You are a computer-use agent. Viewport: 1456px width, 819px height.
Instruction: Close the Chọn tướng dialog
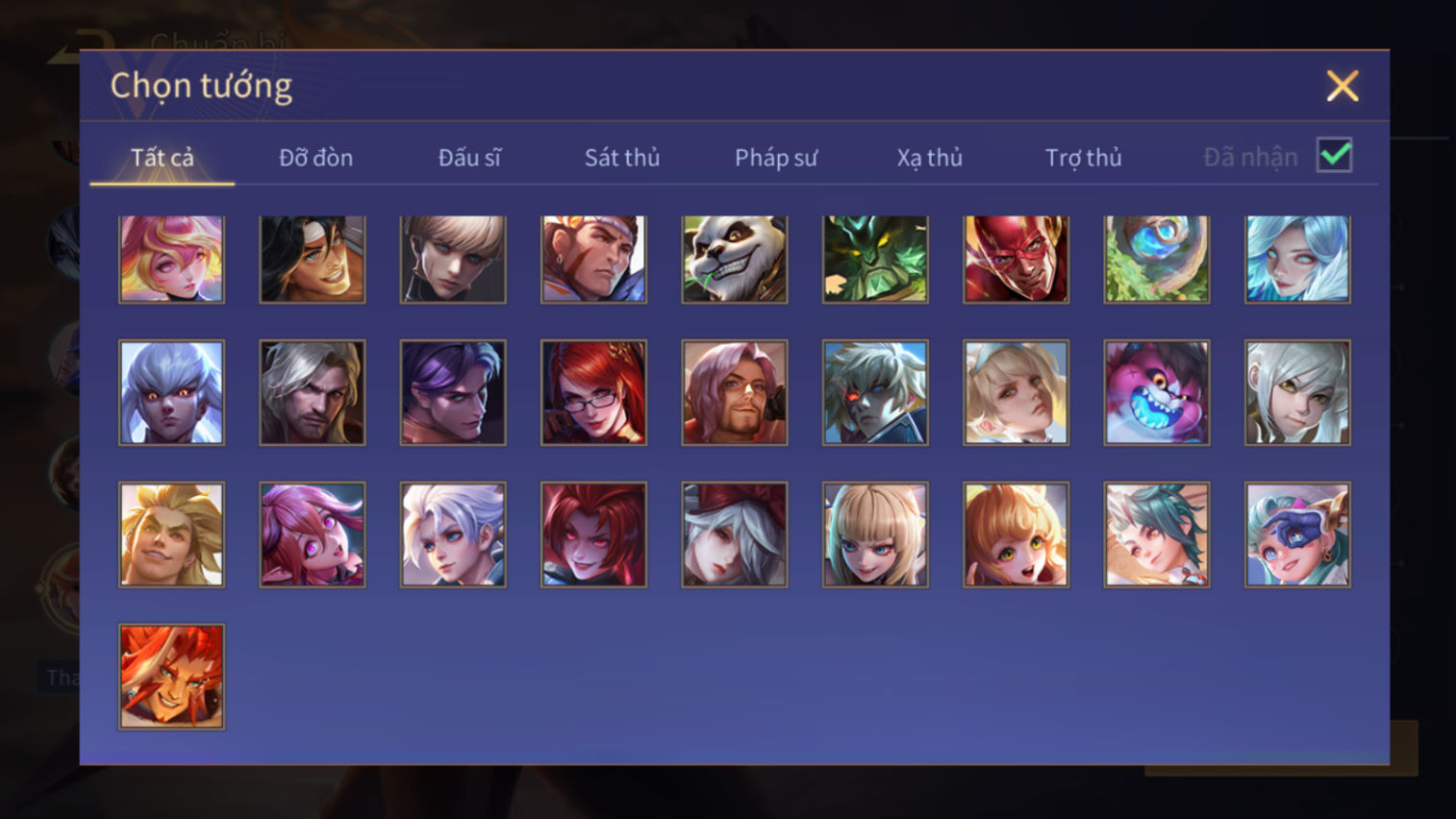[1343, 87]
